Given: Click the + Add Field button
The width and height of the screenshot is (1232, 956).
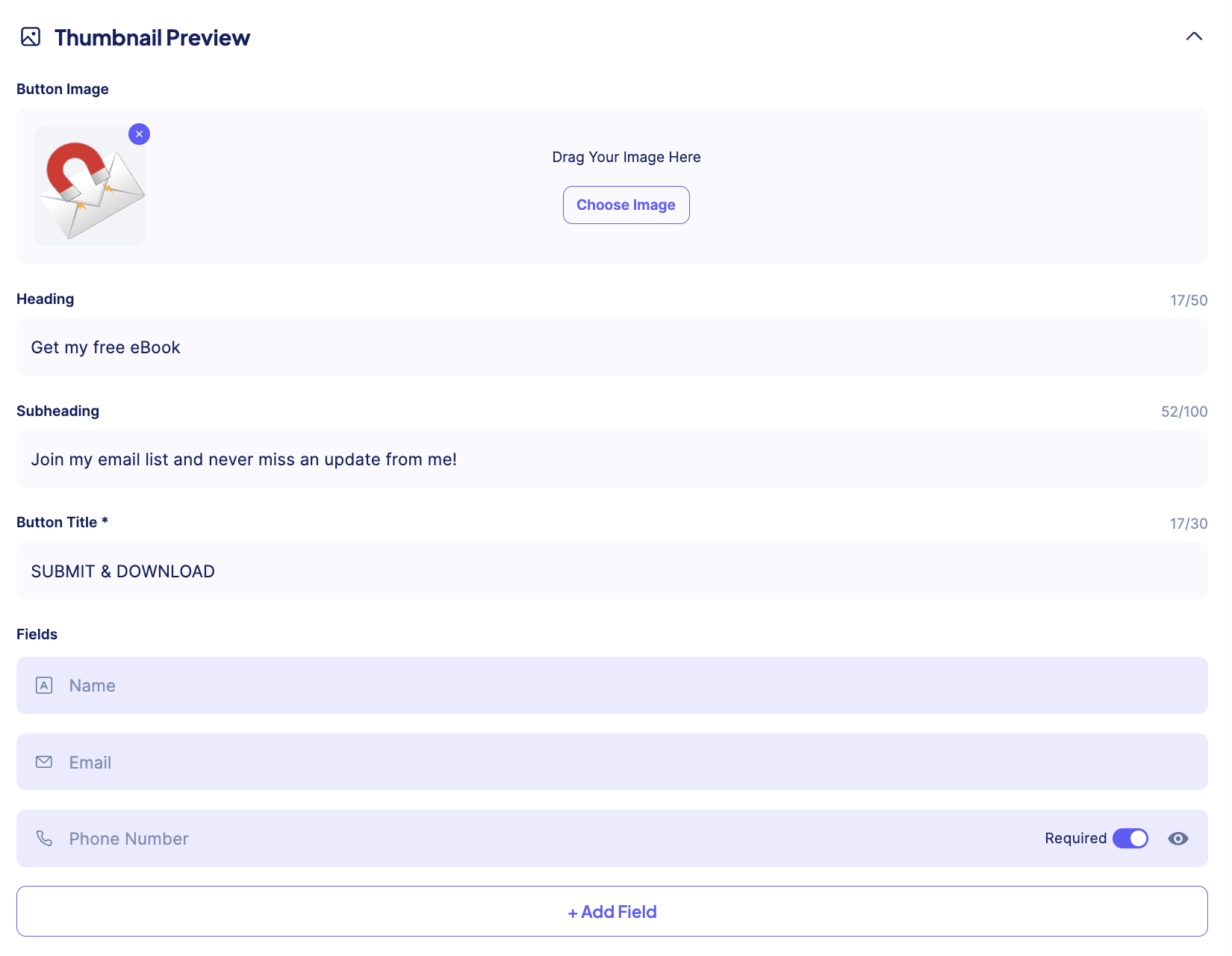Looking at the screenshot, I should (x=612, y=911).
